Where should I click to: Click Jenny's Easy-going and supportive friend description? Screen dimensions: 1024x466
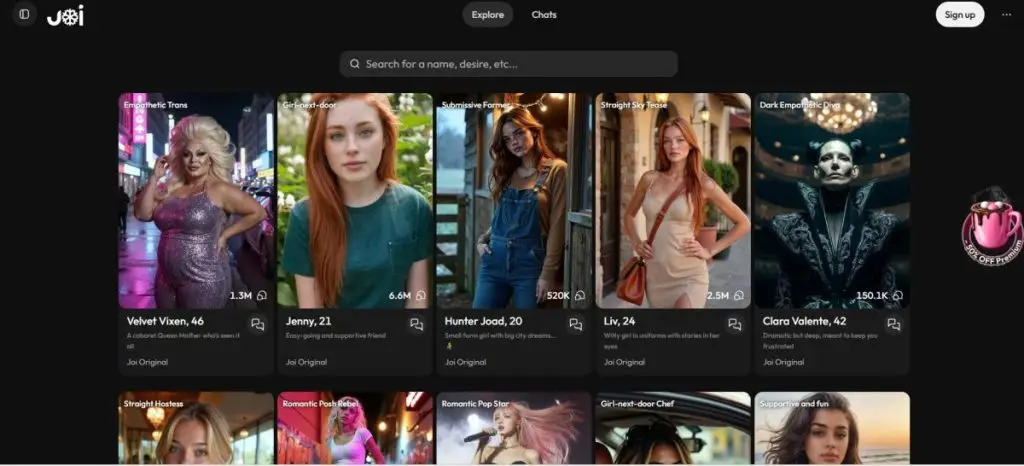(x=336, y=335)
